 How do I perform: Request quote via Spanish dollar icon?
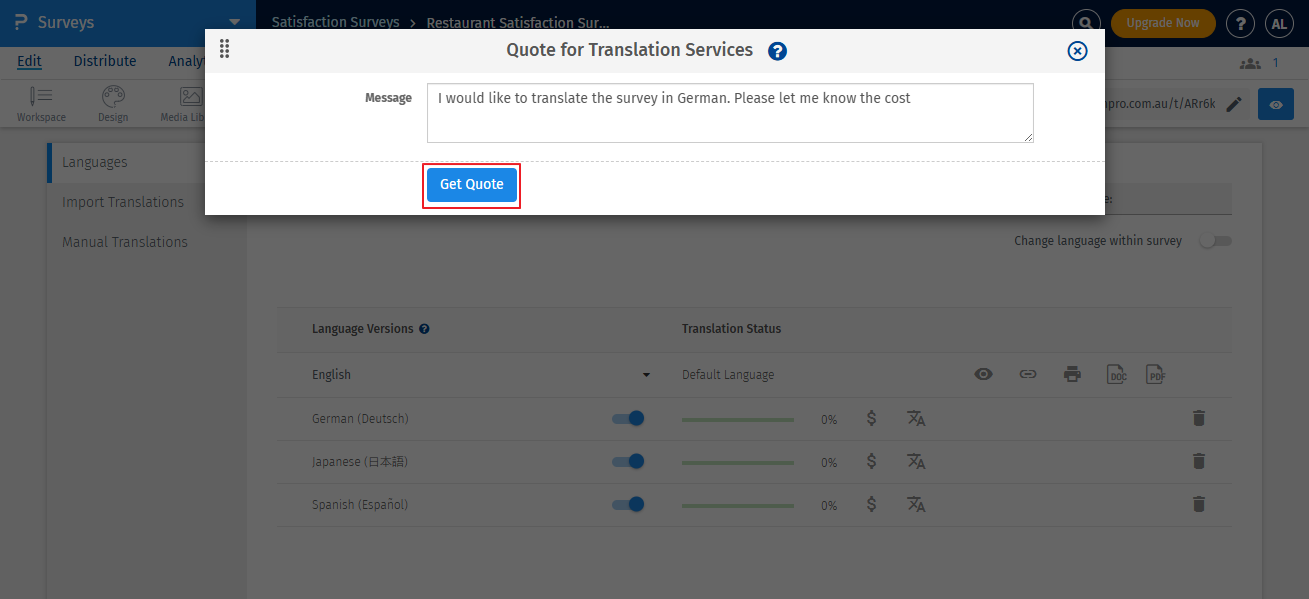[x=872, y=504]
